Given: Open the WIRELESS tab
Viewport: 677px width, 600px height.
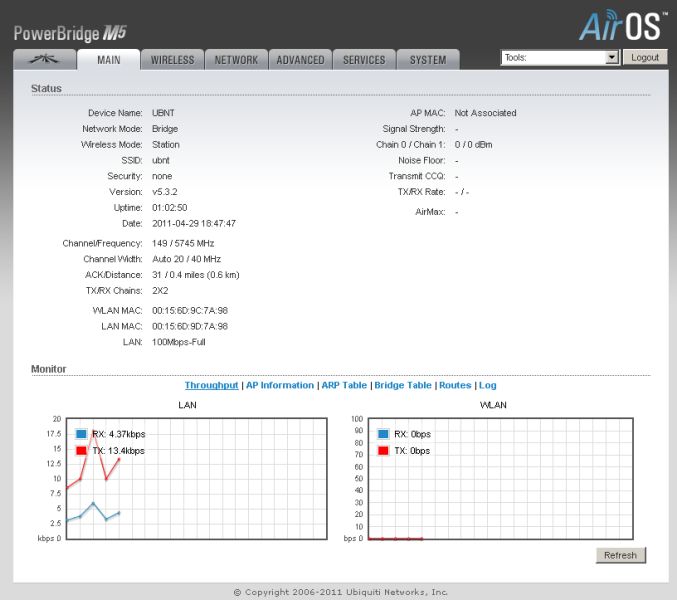Looking at the screenshot, I should pyautogui.click(x=172, y=60).
